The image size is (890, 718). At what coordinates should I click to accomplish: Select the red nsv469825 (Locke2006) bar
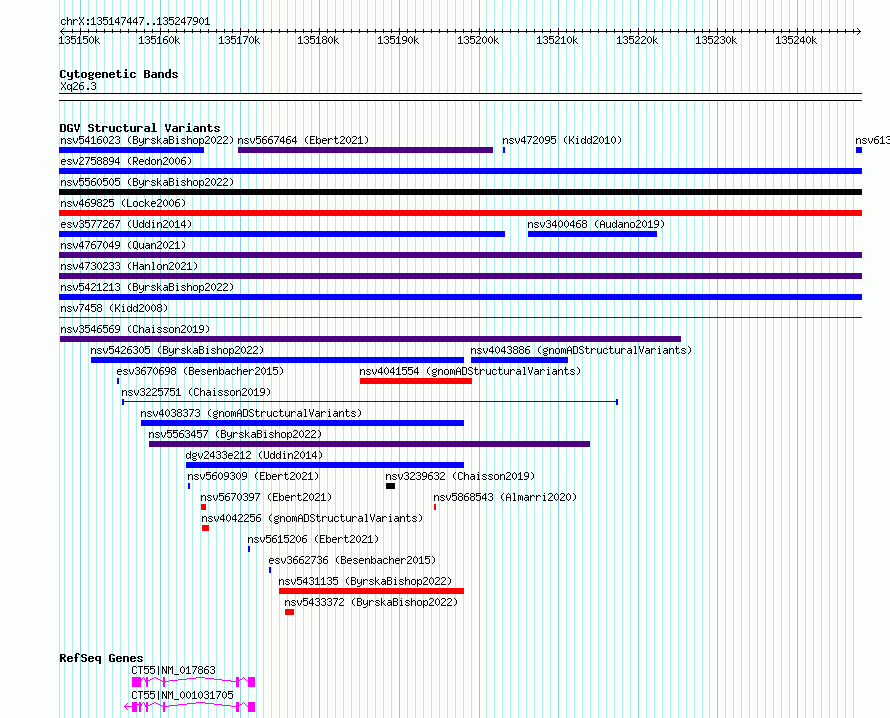coord(460,213)
